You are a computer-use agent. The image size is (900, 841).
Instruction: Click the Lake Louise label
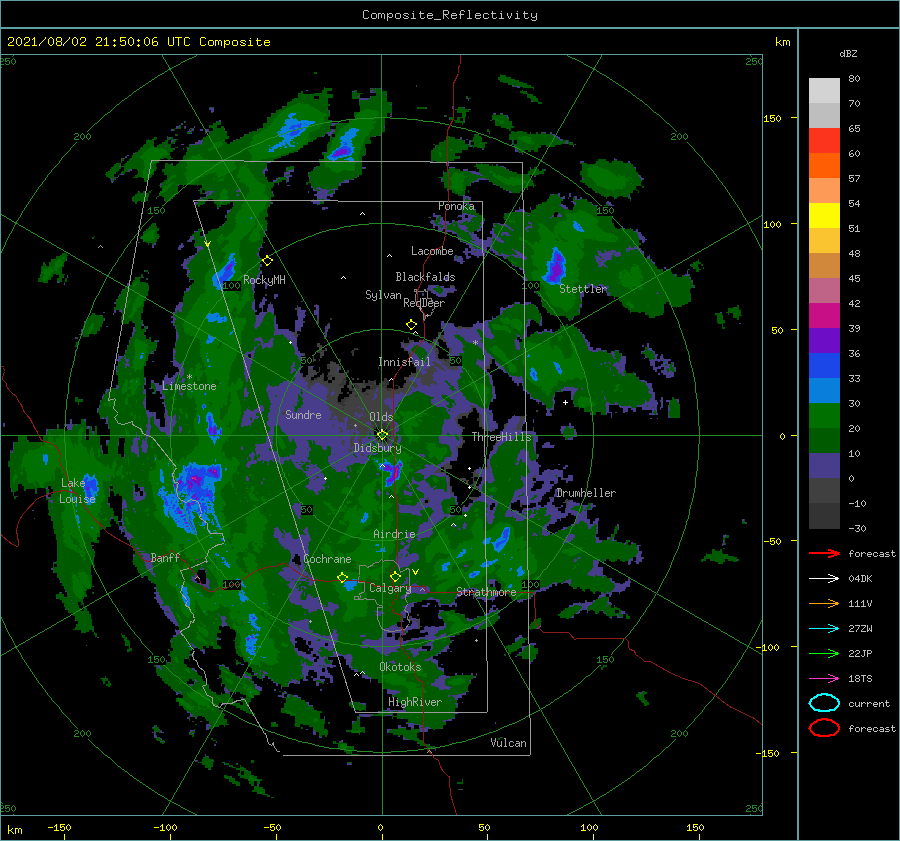(77, 491)
